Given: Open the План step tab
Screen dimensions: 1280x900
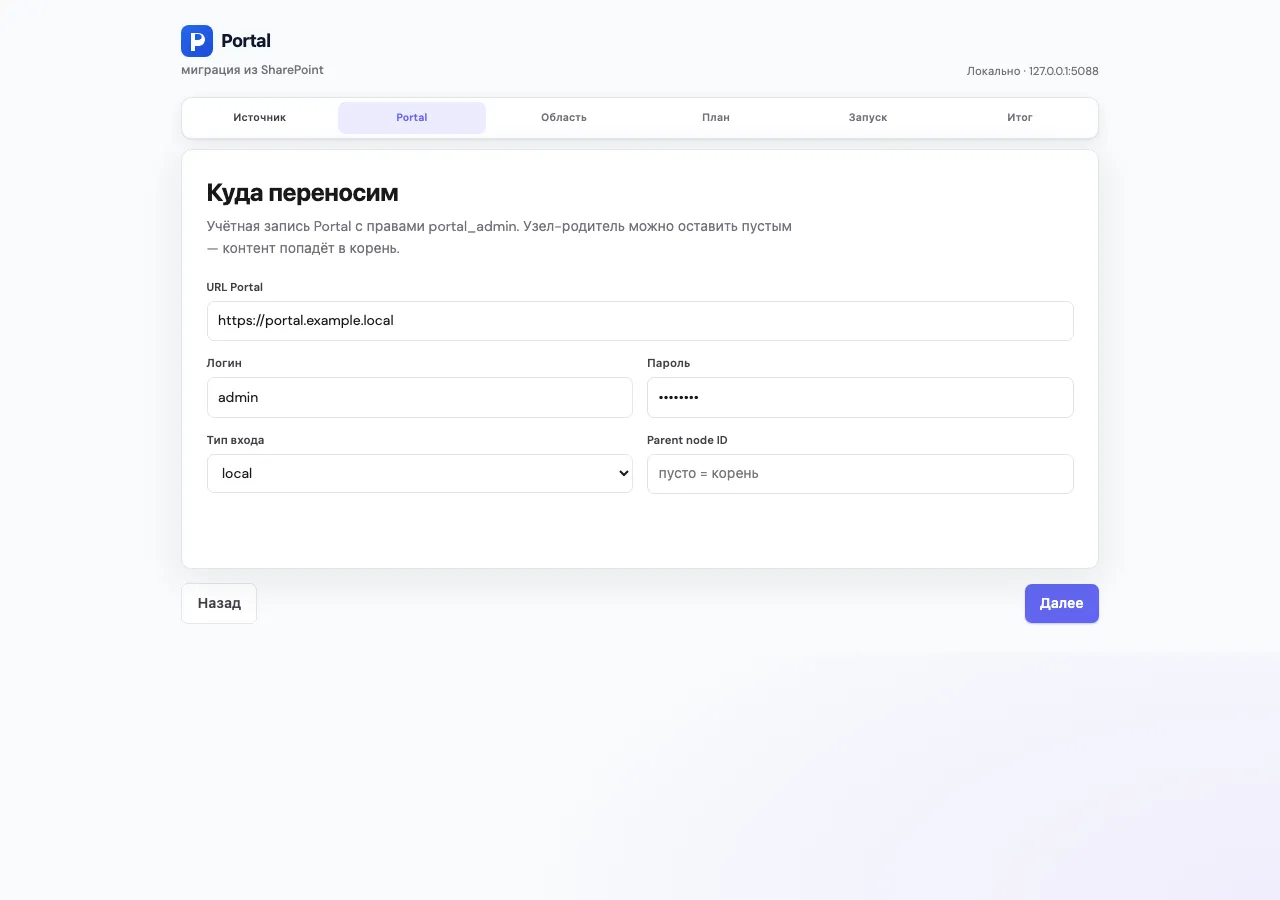Looking at the screenshot, I should pyautogui.click(x=716, y=118).
